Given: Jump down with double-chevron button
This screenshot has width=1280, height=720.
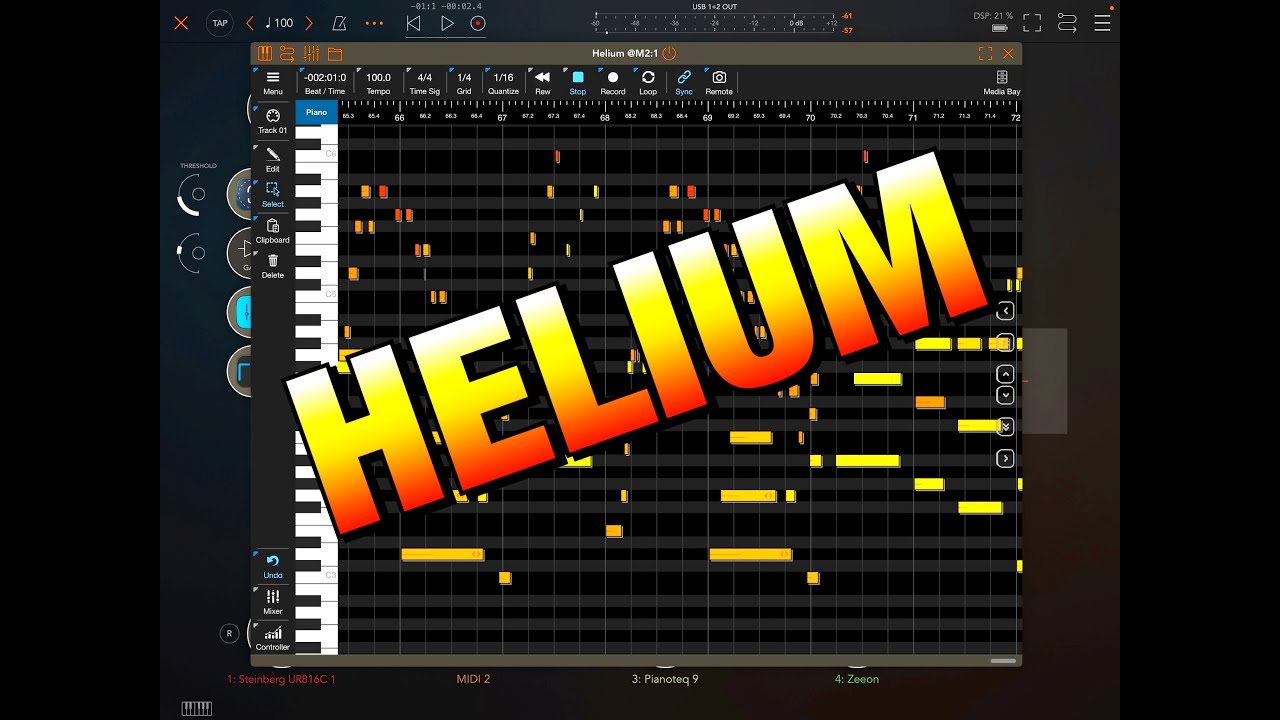Looking at the screenshot, I should 1006,427.
